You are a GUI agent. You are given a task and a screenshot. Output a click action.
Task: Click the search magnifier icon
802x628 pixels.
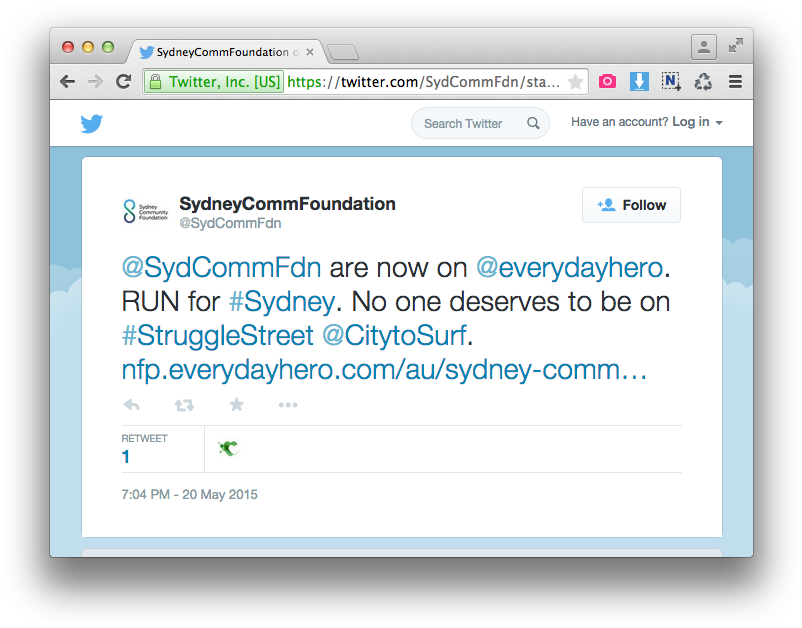coord(533,123)
